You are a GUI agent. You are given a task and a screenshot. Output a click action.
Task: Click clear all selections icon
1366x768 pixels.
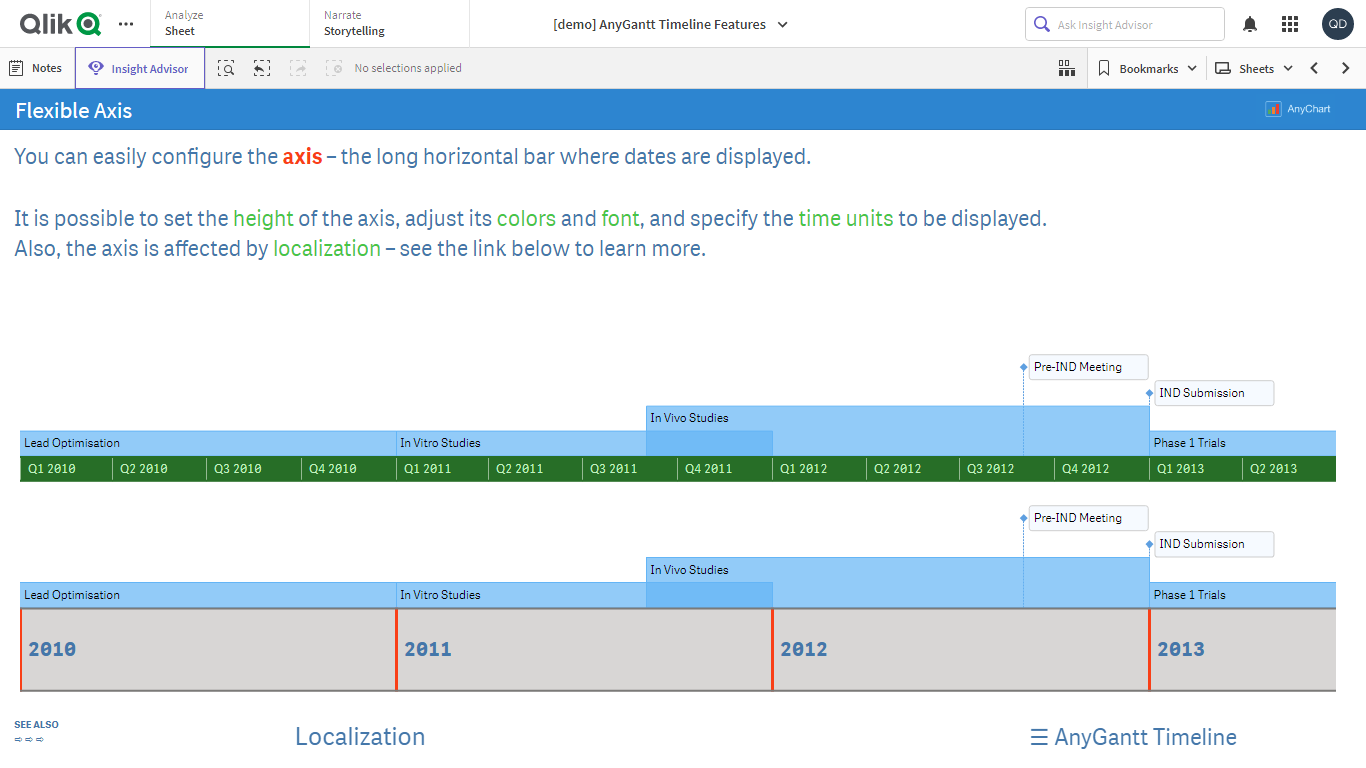tap(334, 68)
